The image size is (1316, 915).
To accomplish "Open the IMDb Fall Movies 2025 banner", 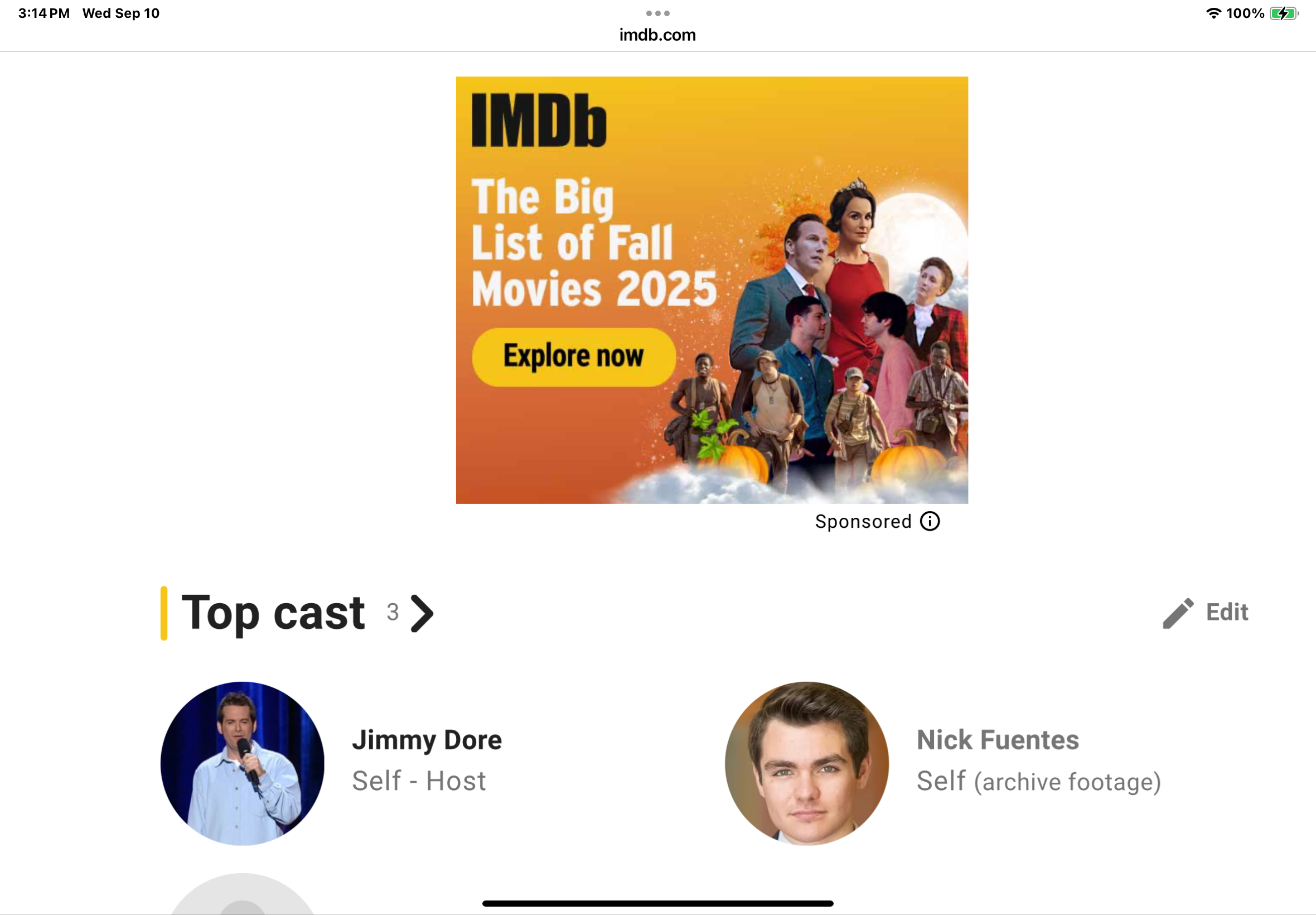I will click(712, 290).
